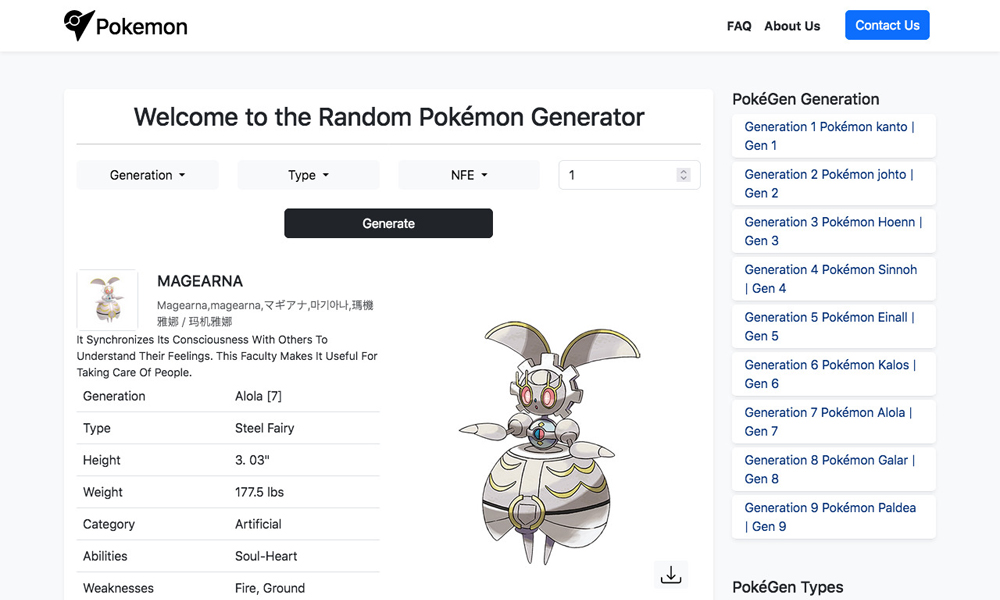Open Generation 8 Pokémon Galar link
Image resolution: width=1000 pixels, height=600 pixels.
point(829,469)
